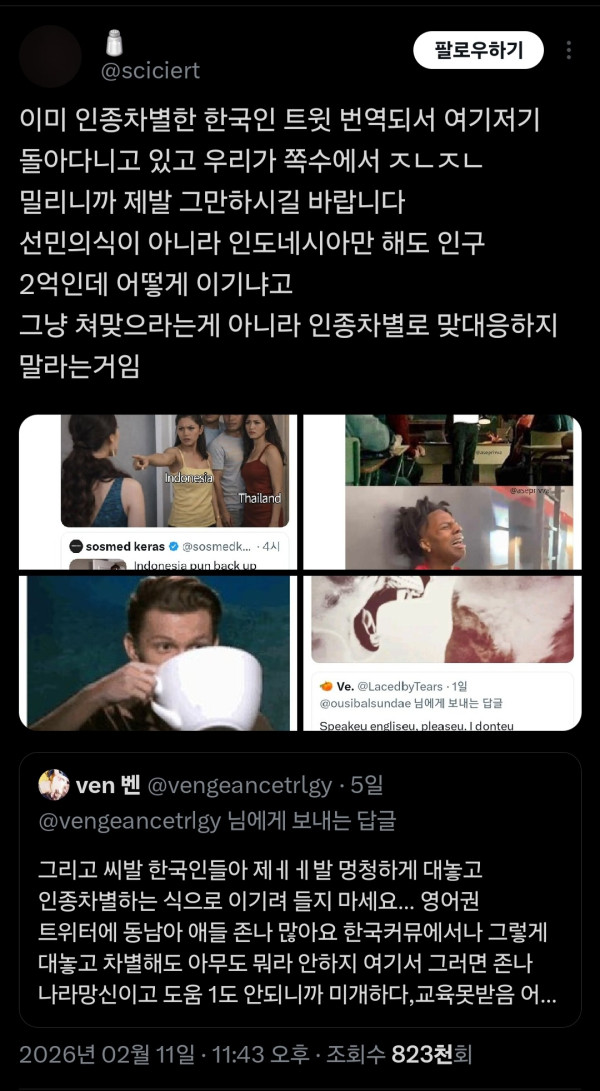
Task: Open the three-dot more options menu
Action: click(x=569, y=50)
